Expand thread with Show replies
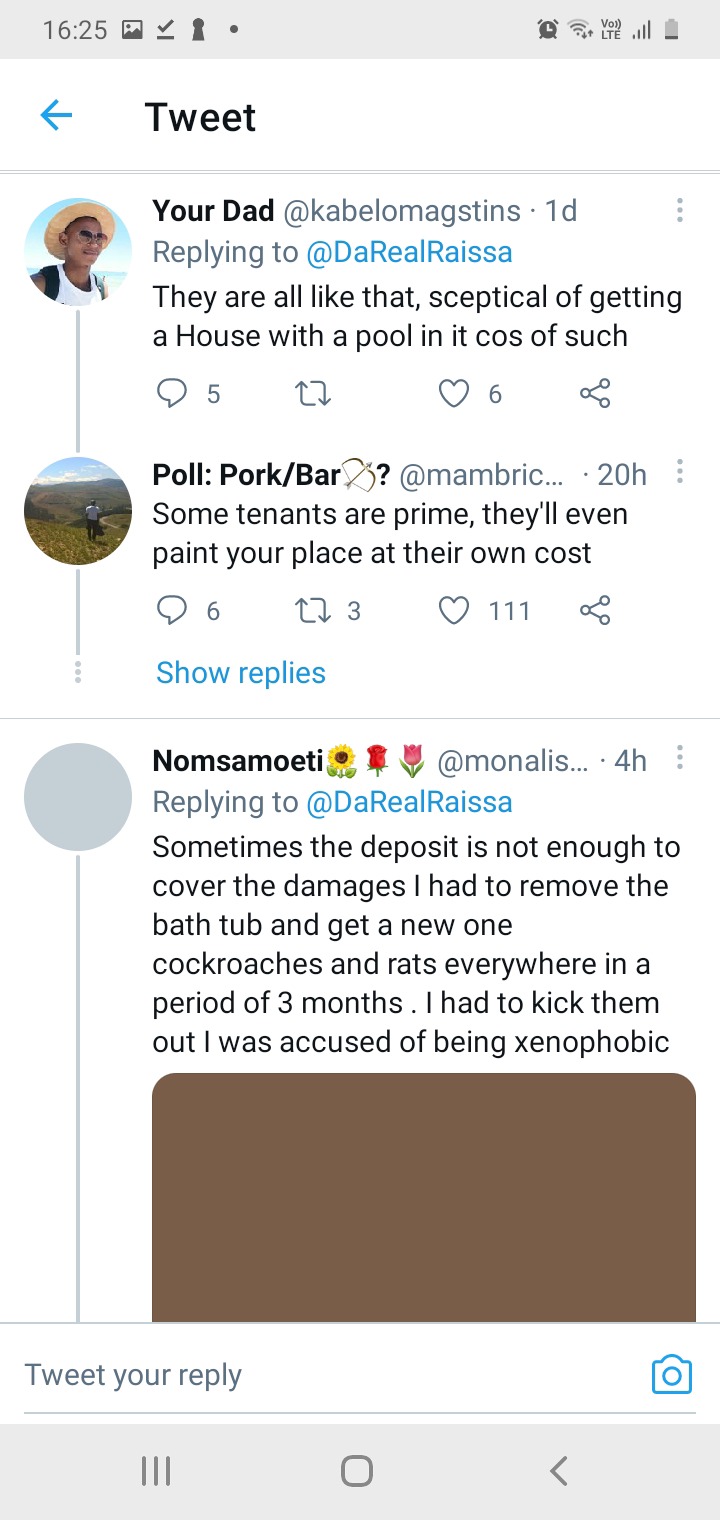The height and width of the screenshot is (1520, 720). point(241,673)
